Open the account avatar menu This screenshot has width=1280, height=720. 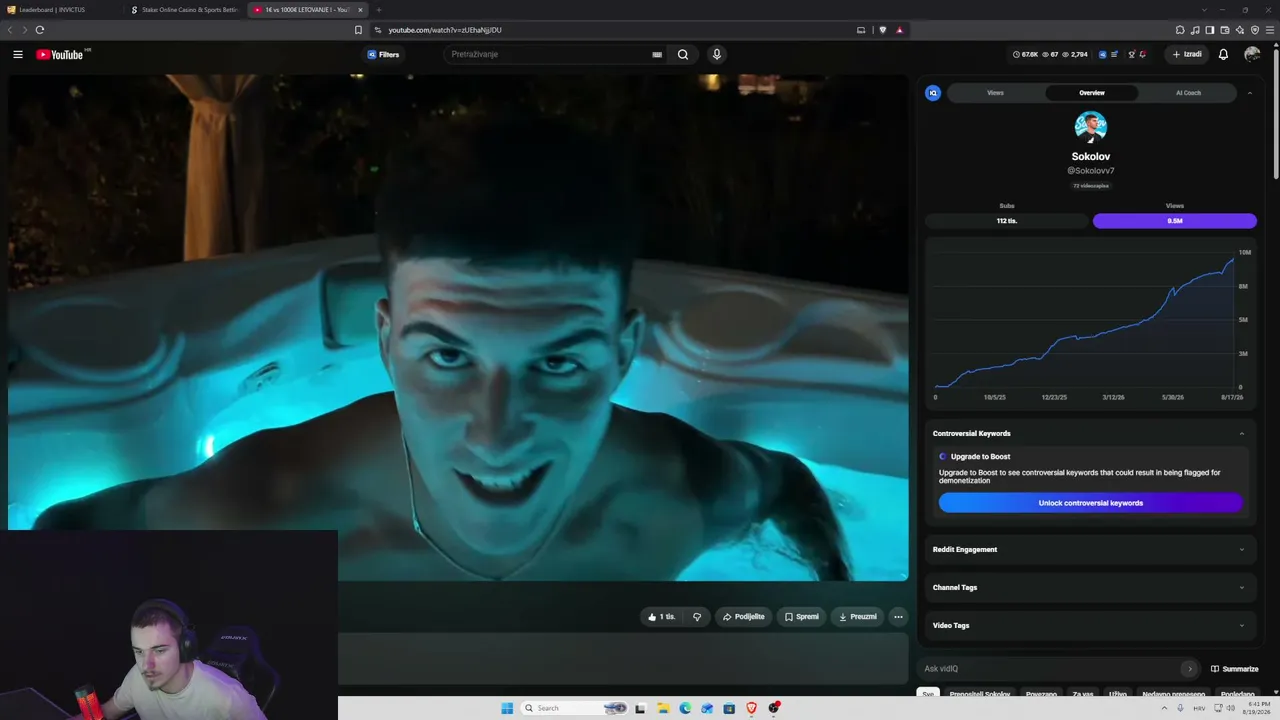click(1252, 54)
